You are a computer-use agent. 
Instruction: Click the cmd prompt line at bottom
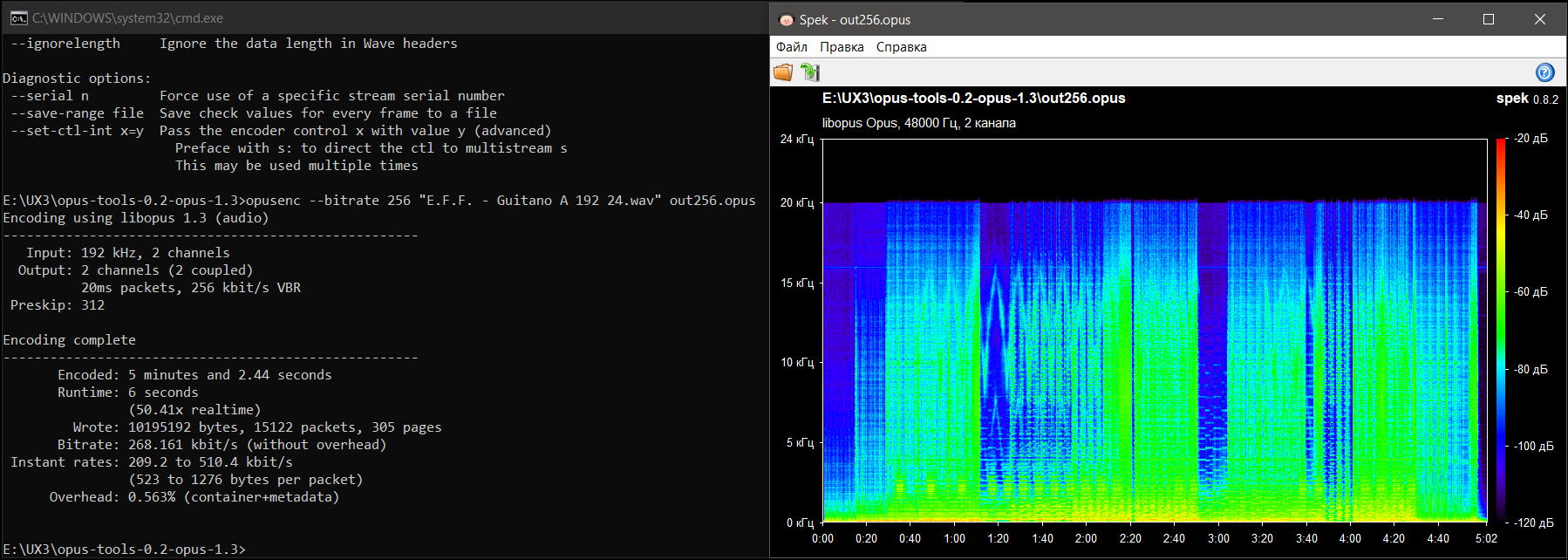(x=125, y=550)
